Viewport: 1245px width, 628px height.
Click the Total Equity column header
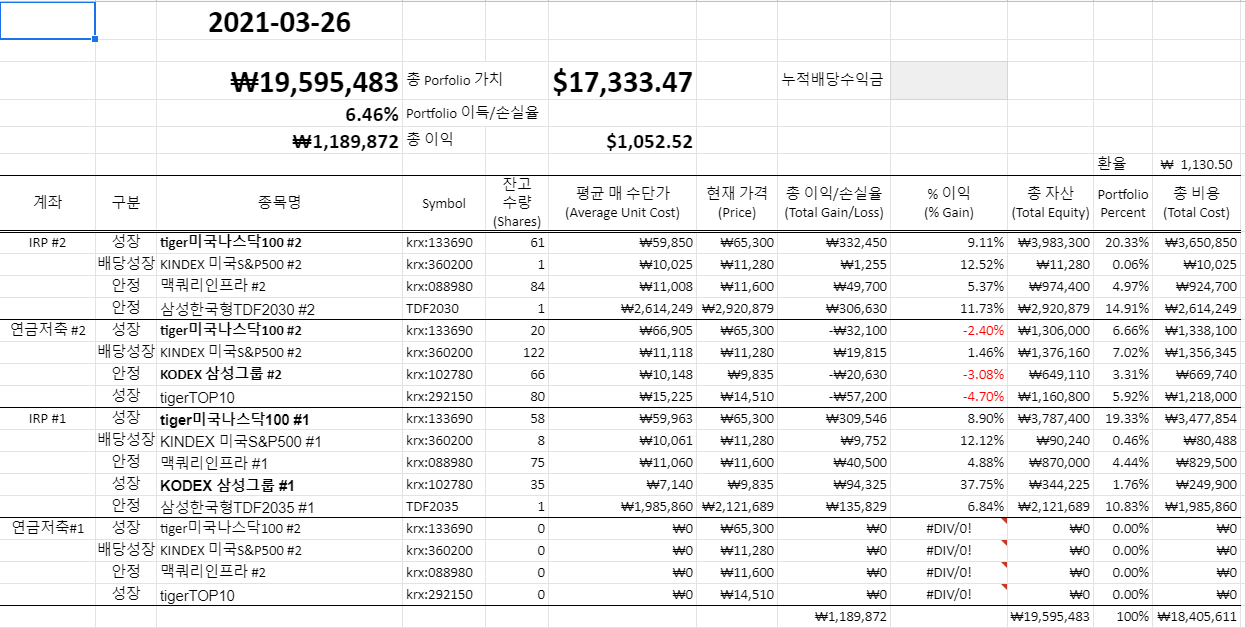pos(1050,203)
